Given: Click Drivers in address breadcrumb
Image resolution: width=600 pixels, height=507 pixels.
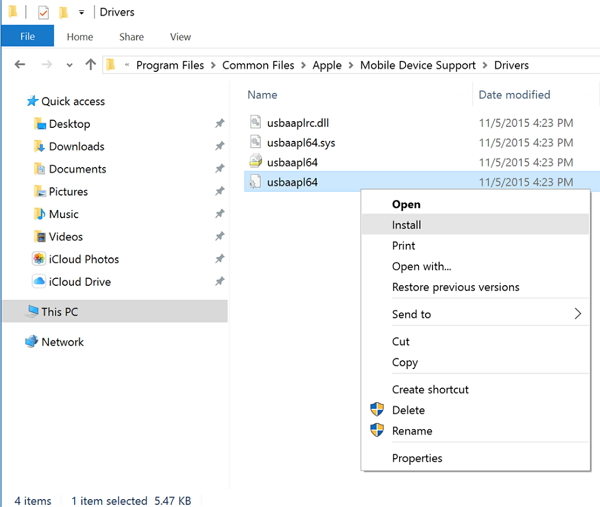Looking at the screenshot, I should point(511,65).
